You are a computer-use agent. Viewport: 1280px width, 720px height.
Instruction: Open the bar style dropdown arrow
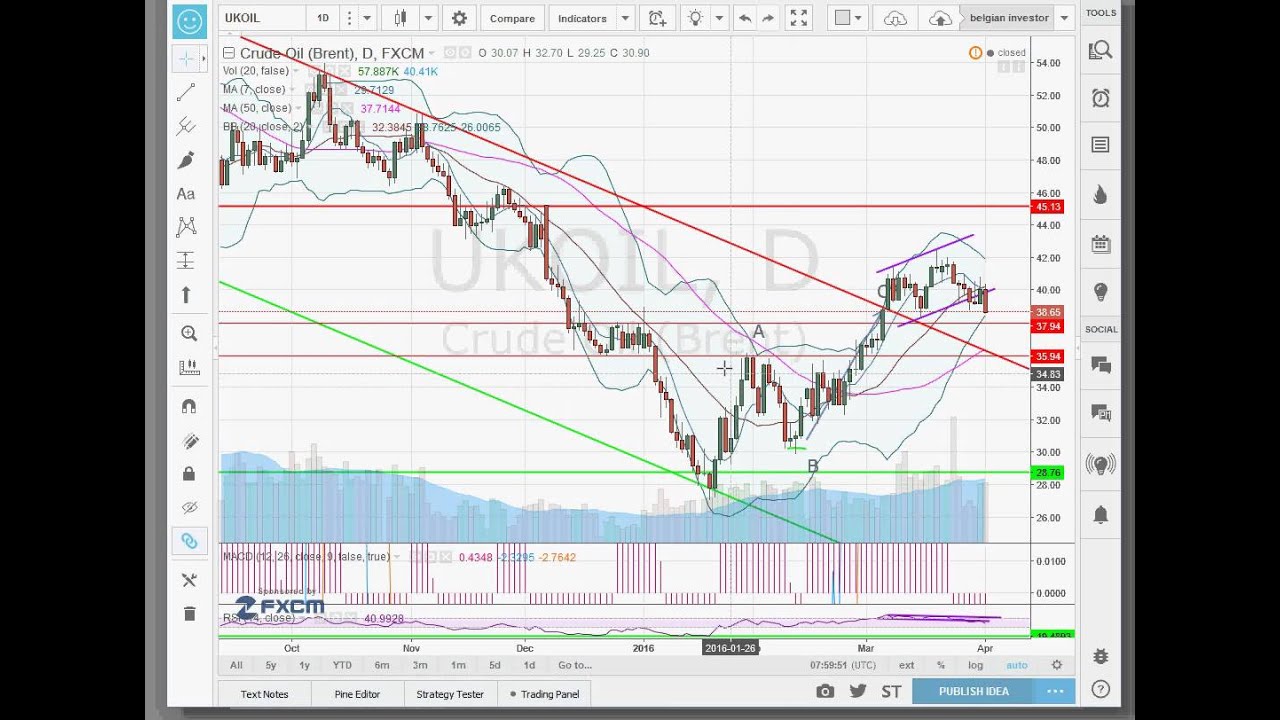click(x=428, y=18)
